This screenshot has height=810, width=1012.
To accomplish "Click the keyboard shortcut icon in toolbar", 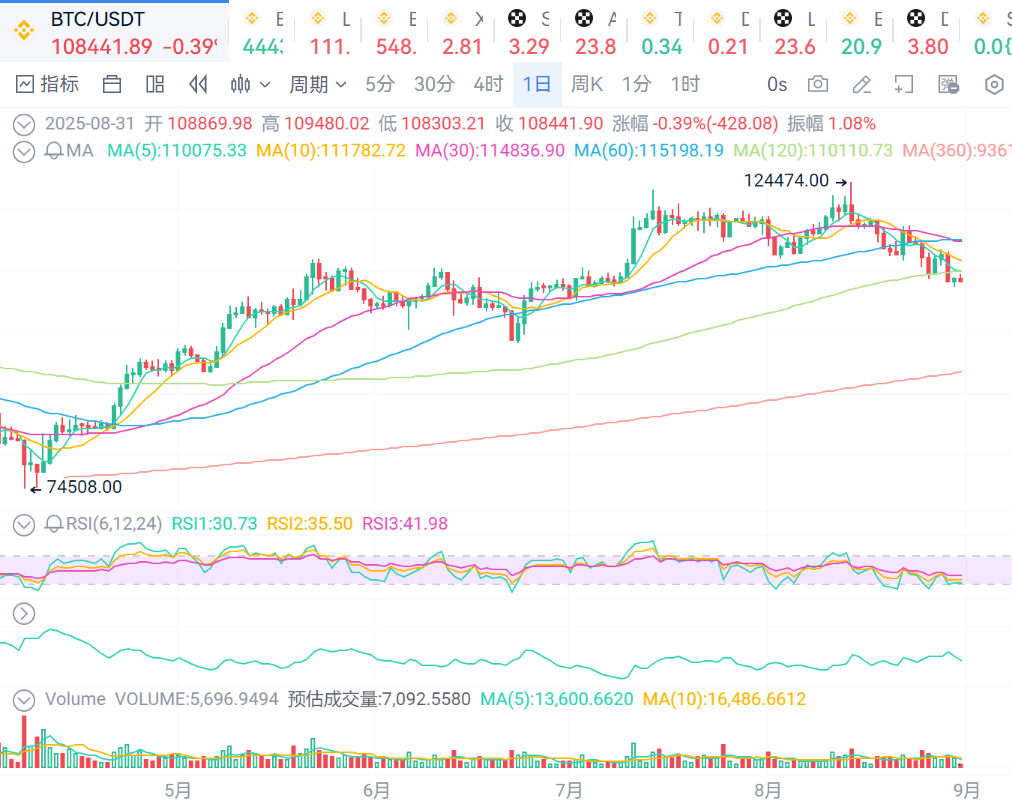I will [948, 85].
